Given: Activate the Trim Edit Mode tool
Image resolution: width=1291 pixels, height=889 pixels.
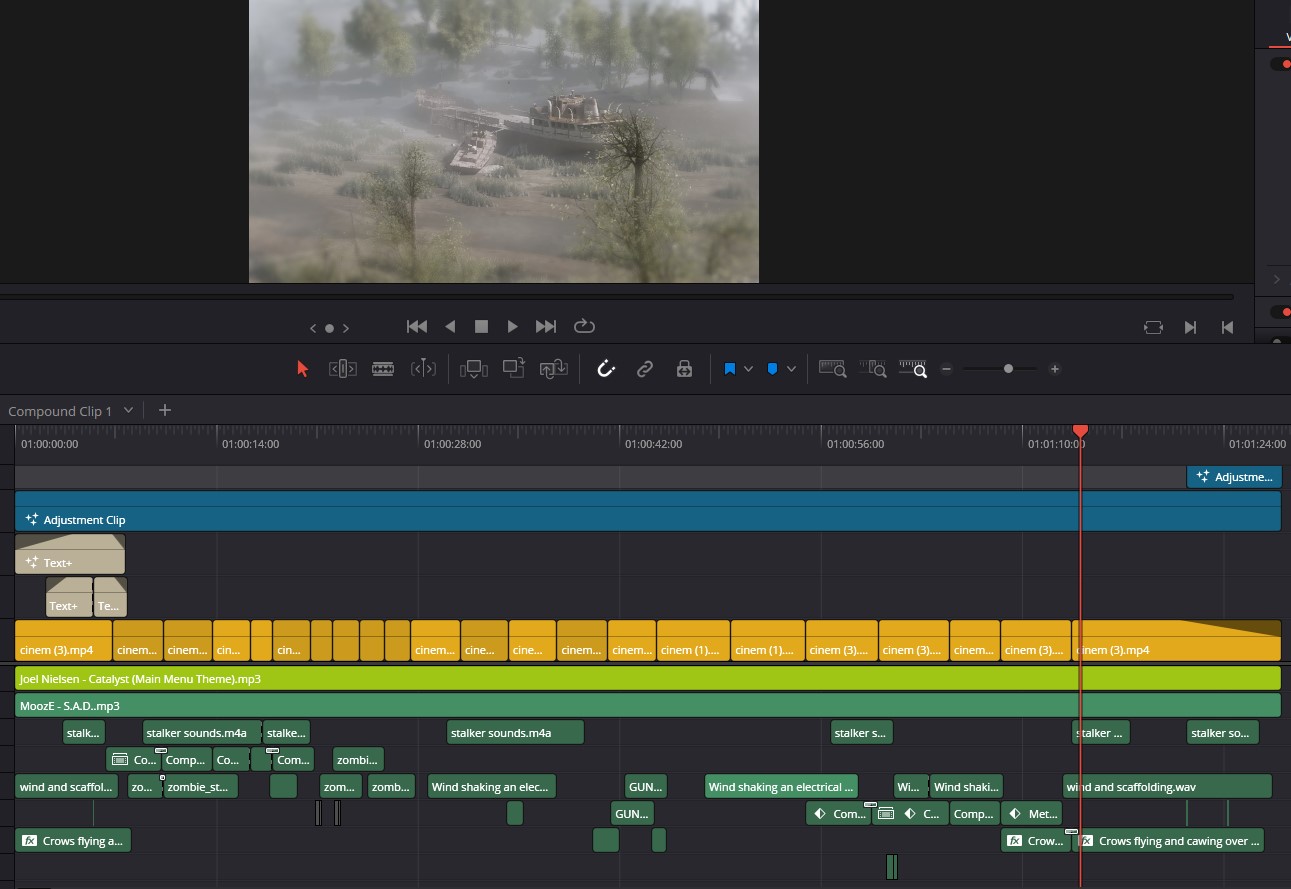Looking at the screenshot, I should 342,369.
